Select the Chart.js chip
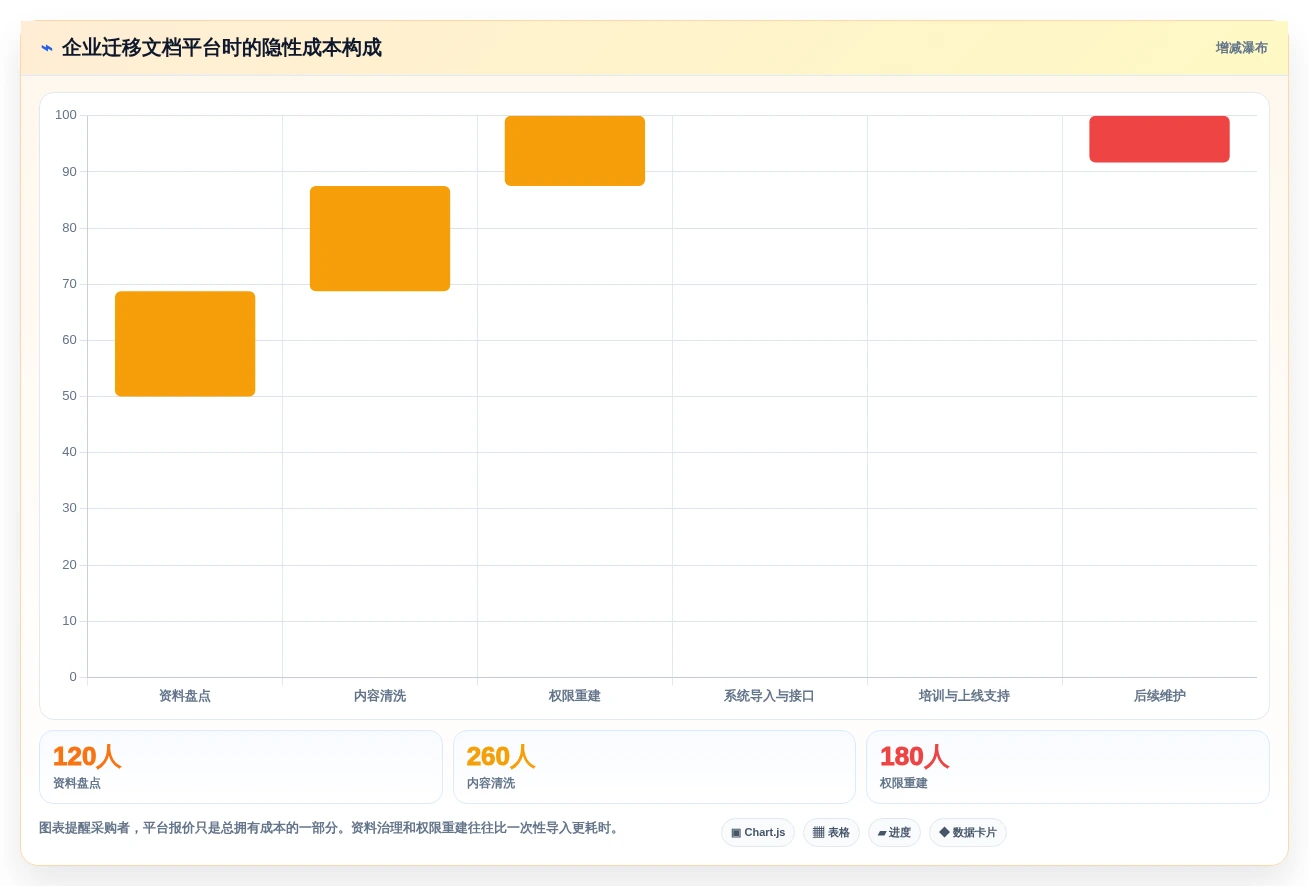The height and width of the screenshot is (886, 1309). tap(758, 832)
